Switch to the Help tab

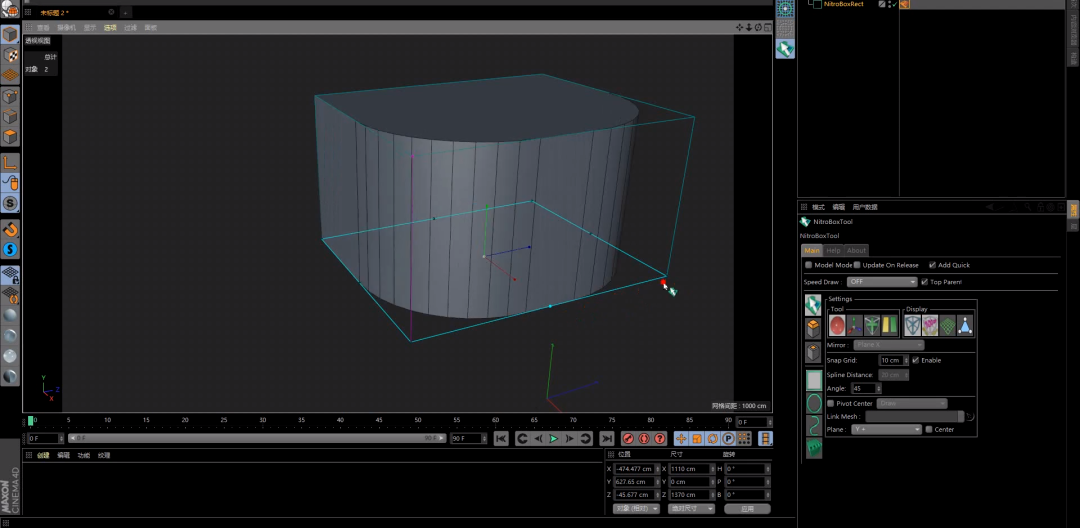coord(833,251)
